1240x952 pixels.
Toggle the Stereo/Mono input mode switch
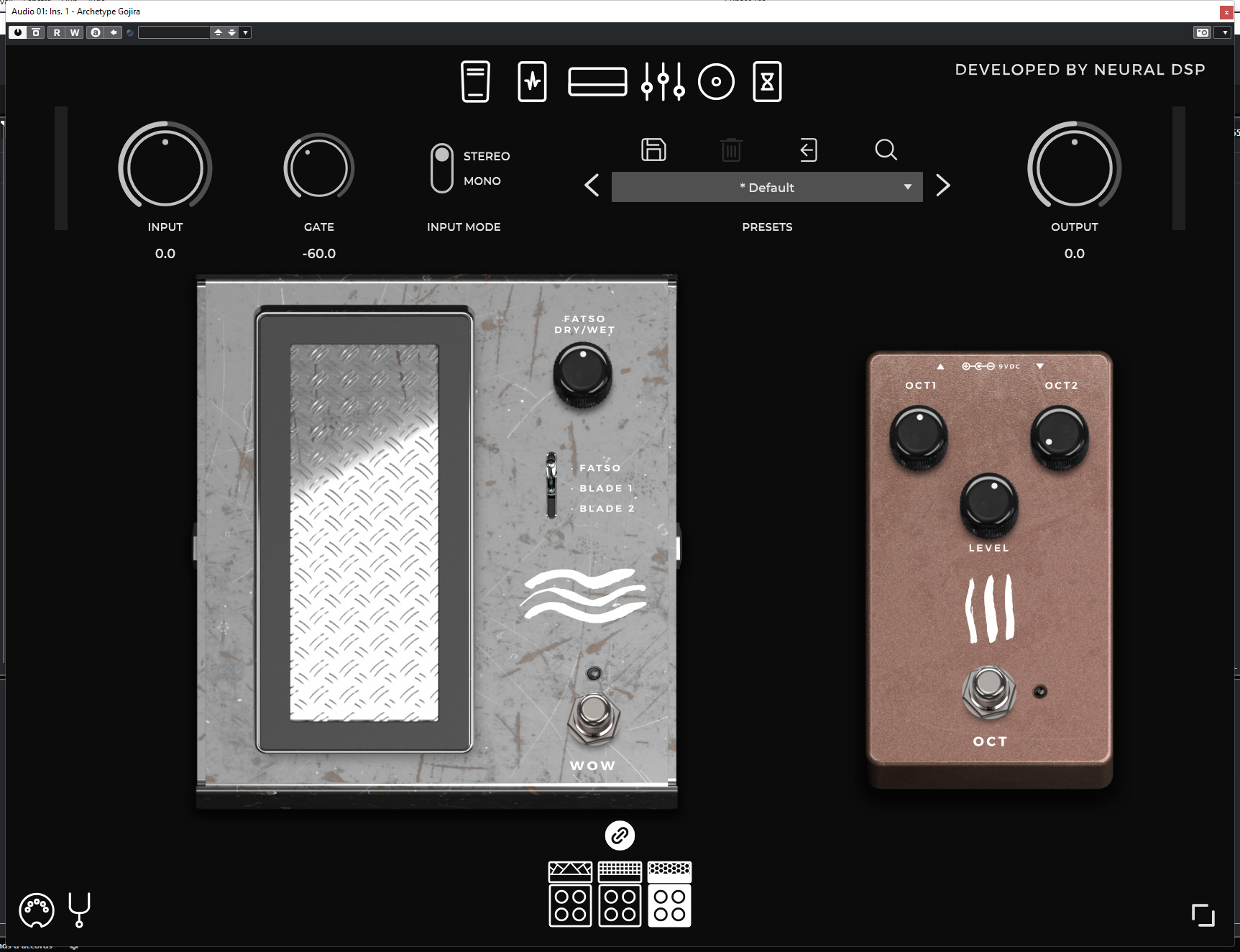point(442,168)
